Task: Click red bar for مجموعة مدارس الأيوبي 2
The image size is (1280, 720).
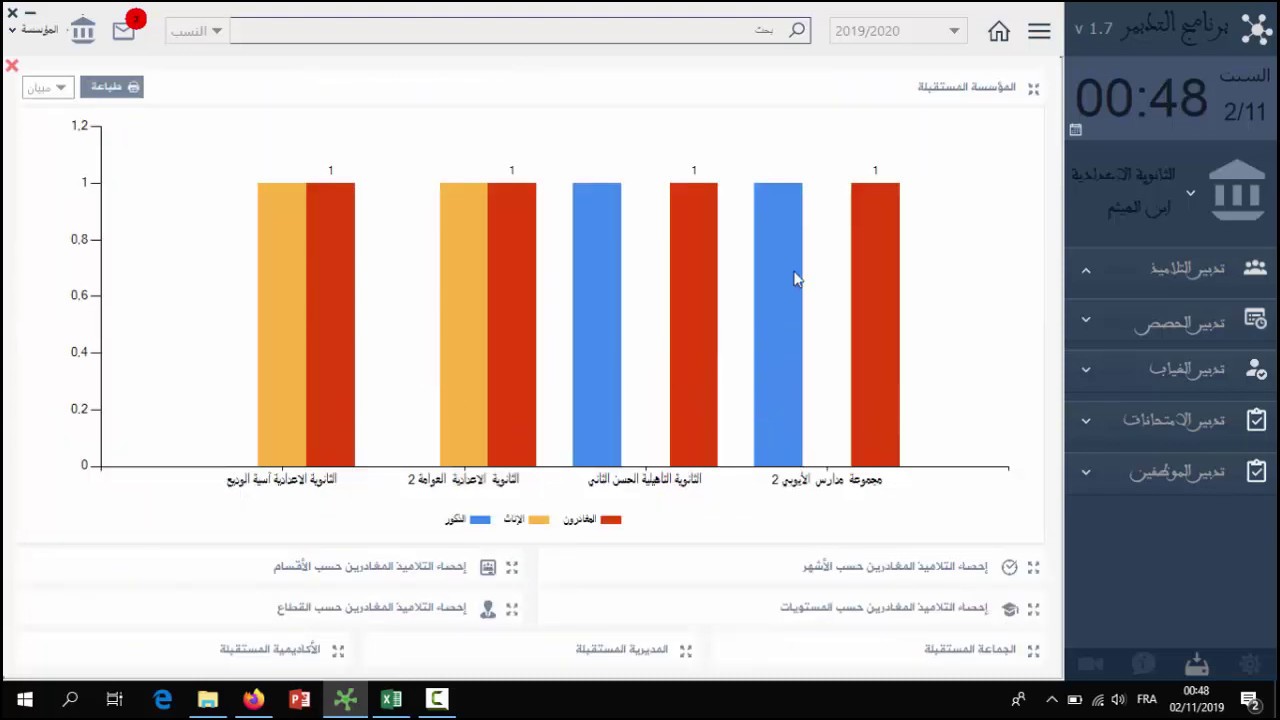Action: click(x=875, y=324)
